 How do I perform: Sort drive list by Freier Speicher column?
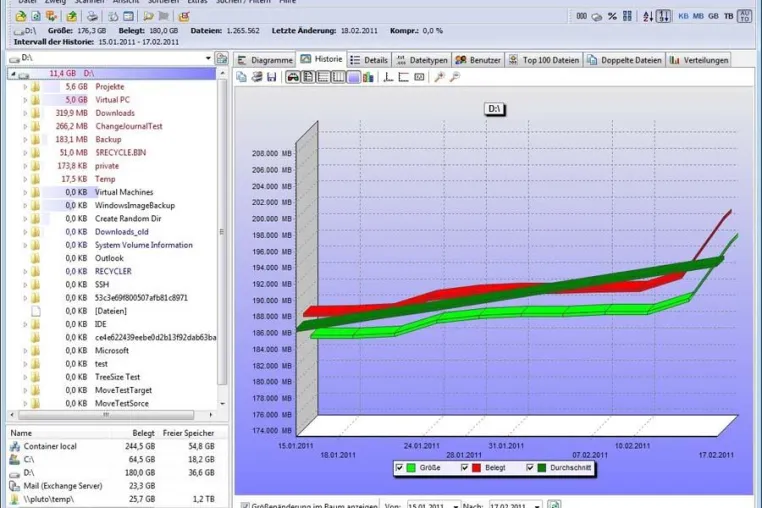[189, 433]
